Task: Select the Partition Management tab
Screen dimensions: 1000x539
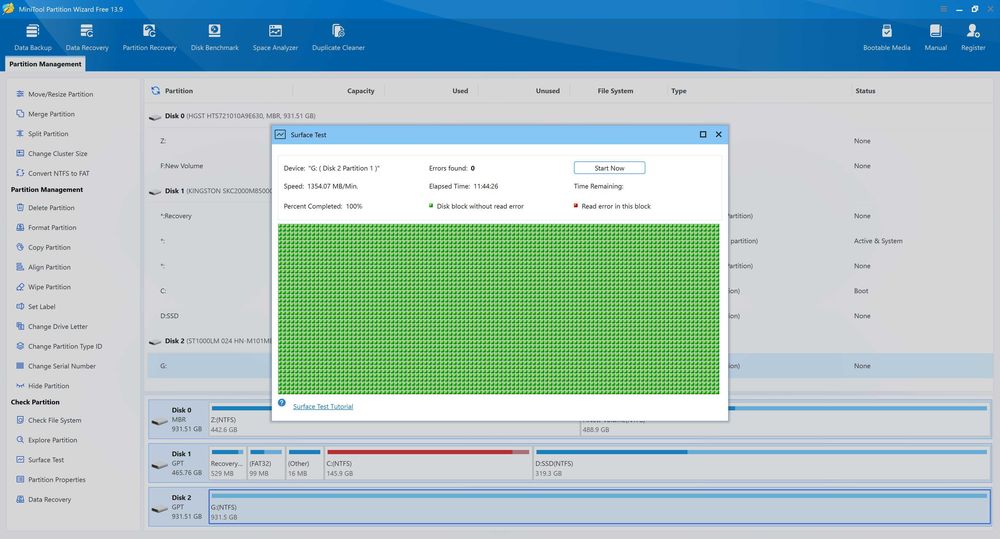Action: (x=45, y=64)
